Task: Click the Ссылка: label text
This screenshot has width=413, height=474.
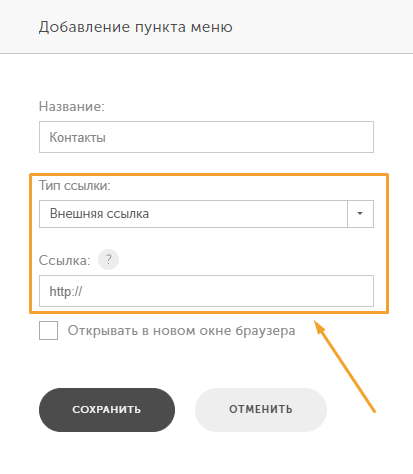Action: [64, 260]
